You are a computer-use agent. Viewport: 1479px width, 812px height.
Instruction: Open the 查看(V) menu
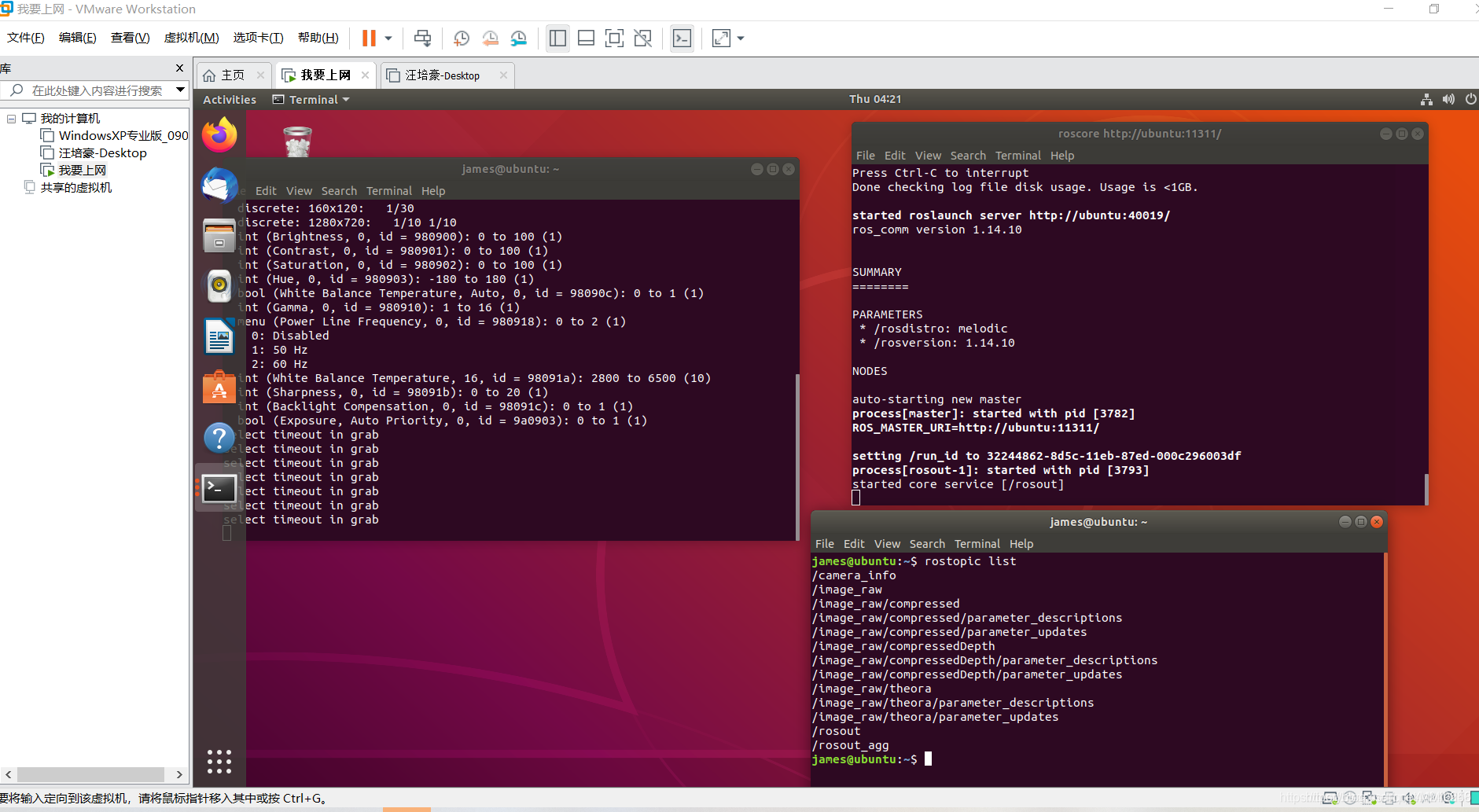(131, 38)
